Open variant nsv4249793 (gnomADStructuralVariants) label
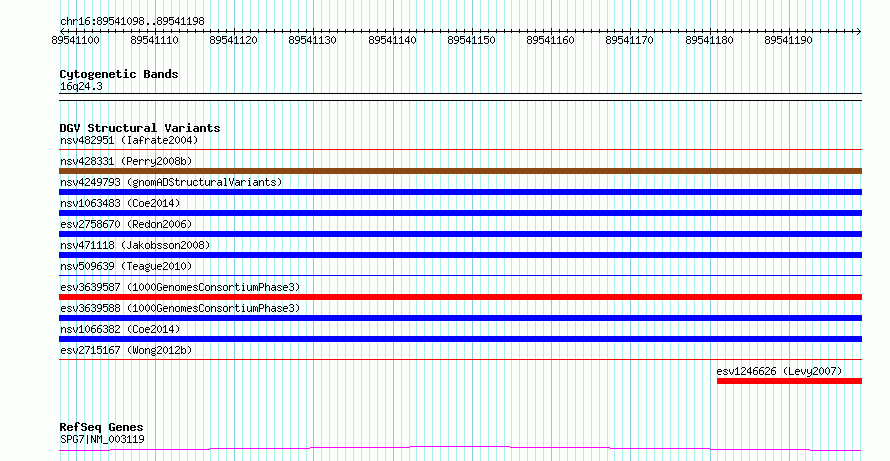Image resolution: width=890 pixels, height=461 pixels. pos(171,182)
